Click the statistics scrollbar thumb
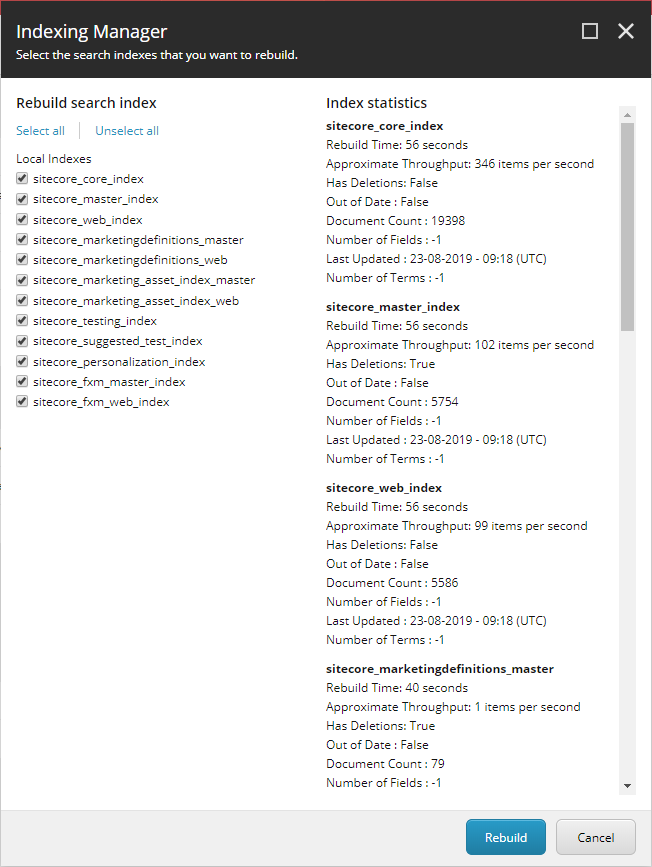 coord(627,227)
